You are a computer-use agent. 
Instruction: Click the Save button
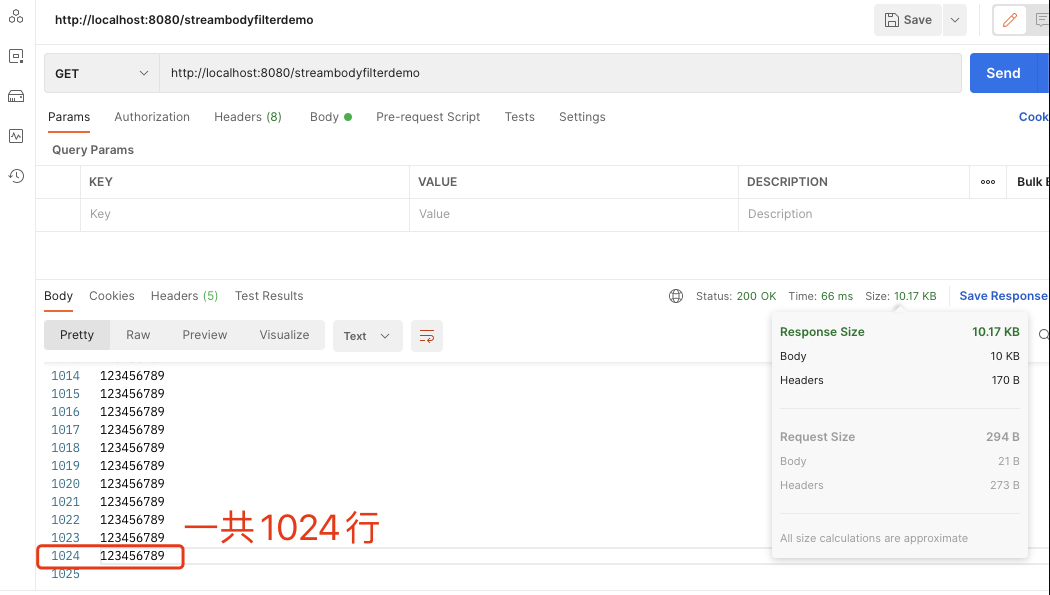[908, 20]
